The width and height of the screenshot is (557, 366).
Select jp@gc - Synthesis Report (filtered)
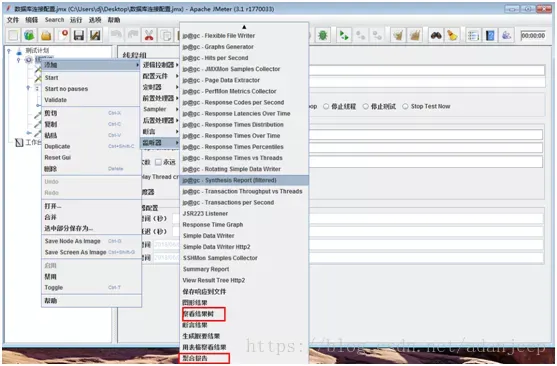click(244, 180)
